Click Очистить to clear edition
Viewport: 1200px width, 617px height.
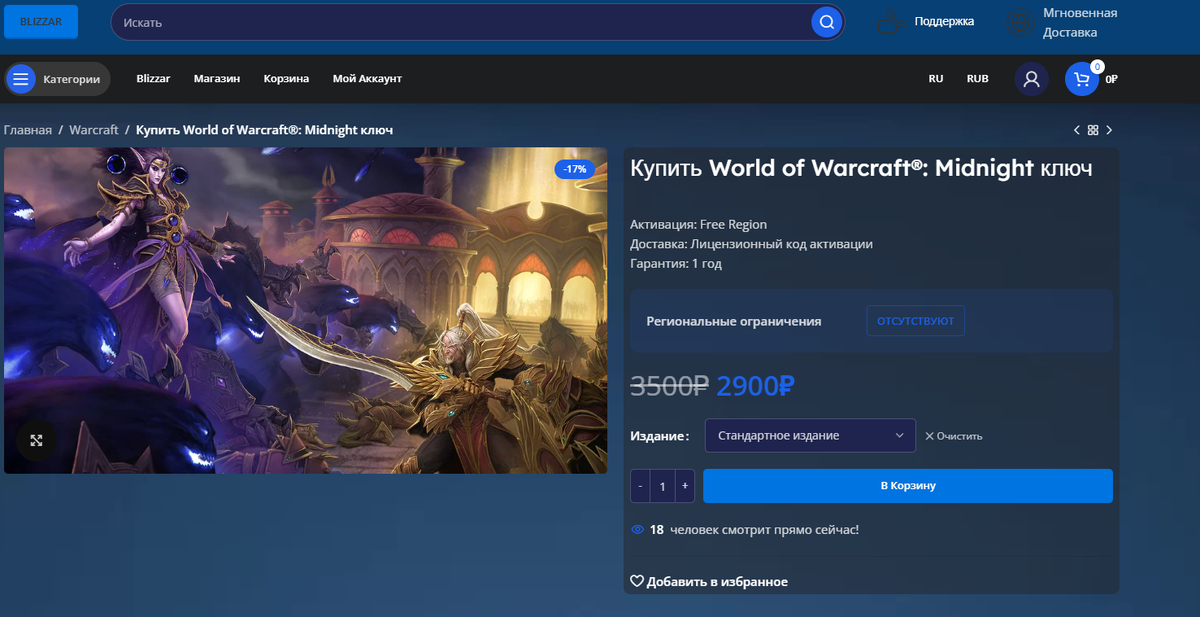pyautogui.click(x=954, y=436)
